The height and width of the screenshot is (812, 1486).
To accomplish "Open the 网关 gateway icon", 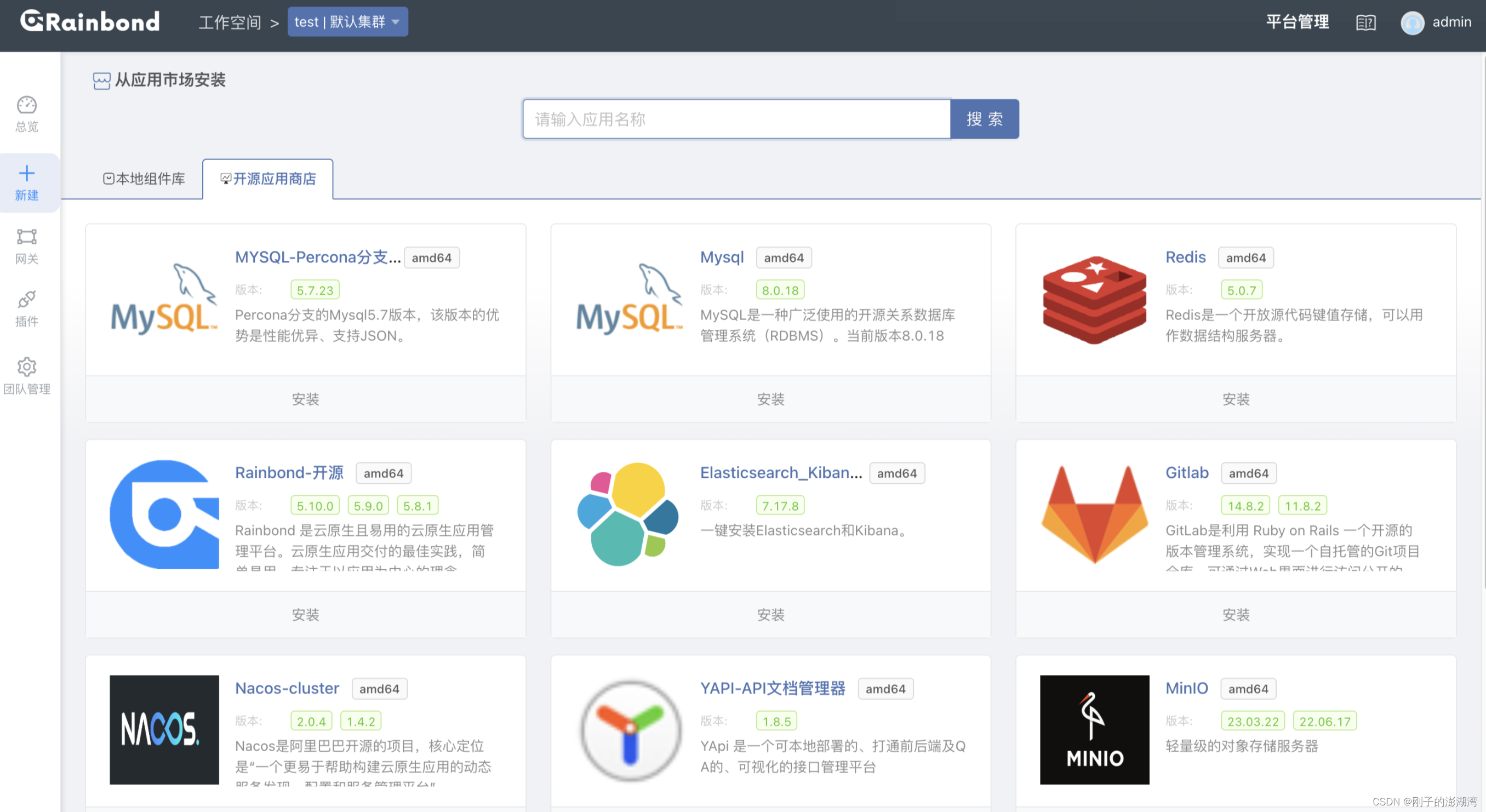I will pos(26,237).
